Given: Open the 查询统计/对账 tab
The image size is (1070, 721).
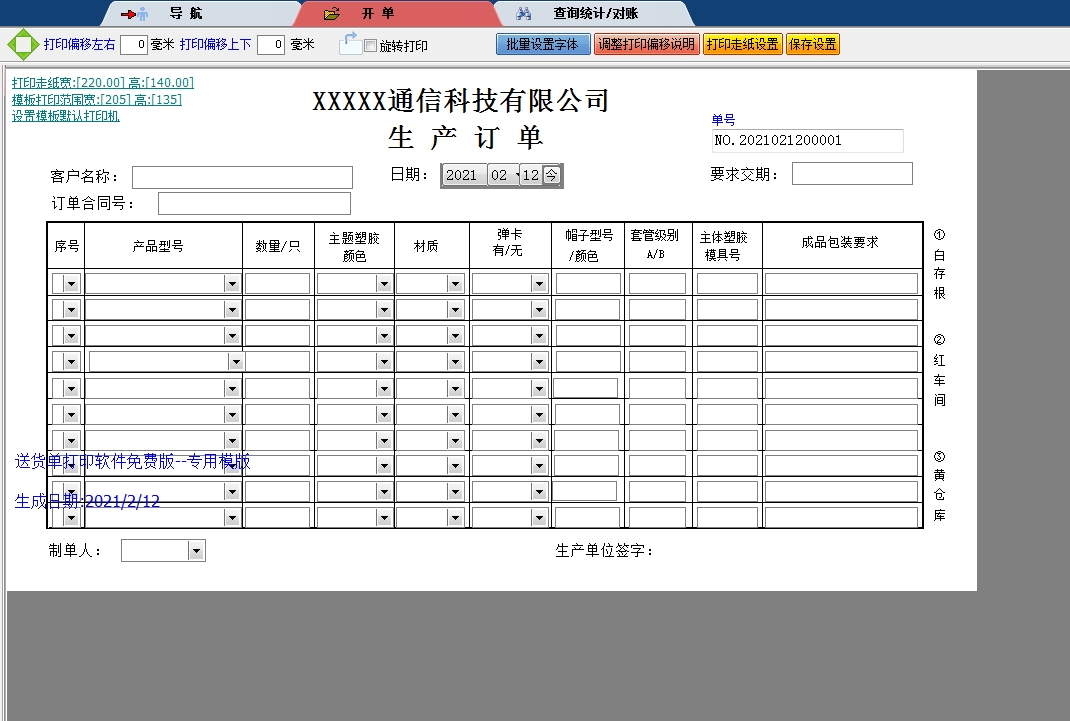Looking at the screenshot, I should pyautogui.click(x=595, y=14).
